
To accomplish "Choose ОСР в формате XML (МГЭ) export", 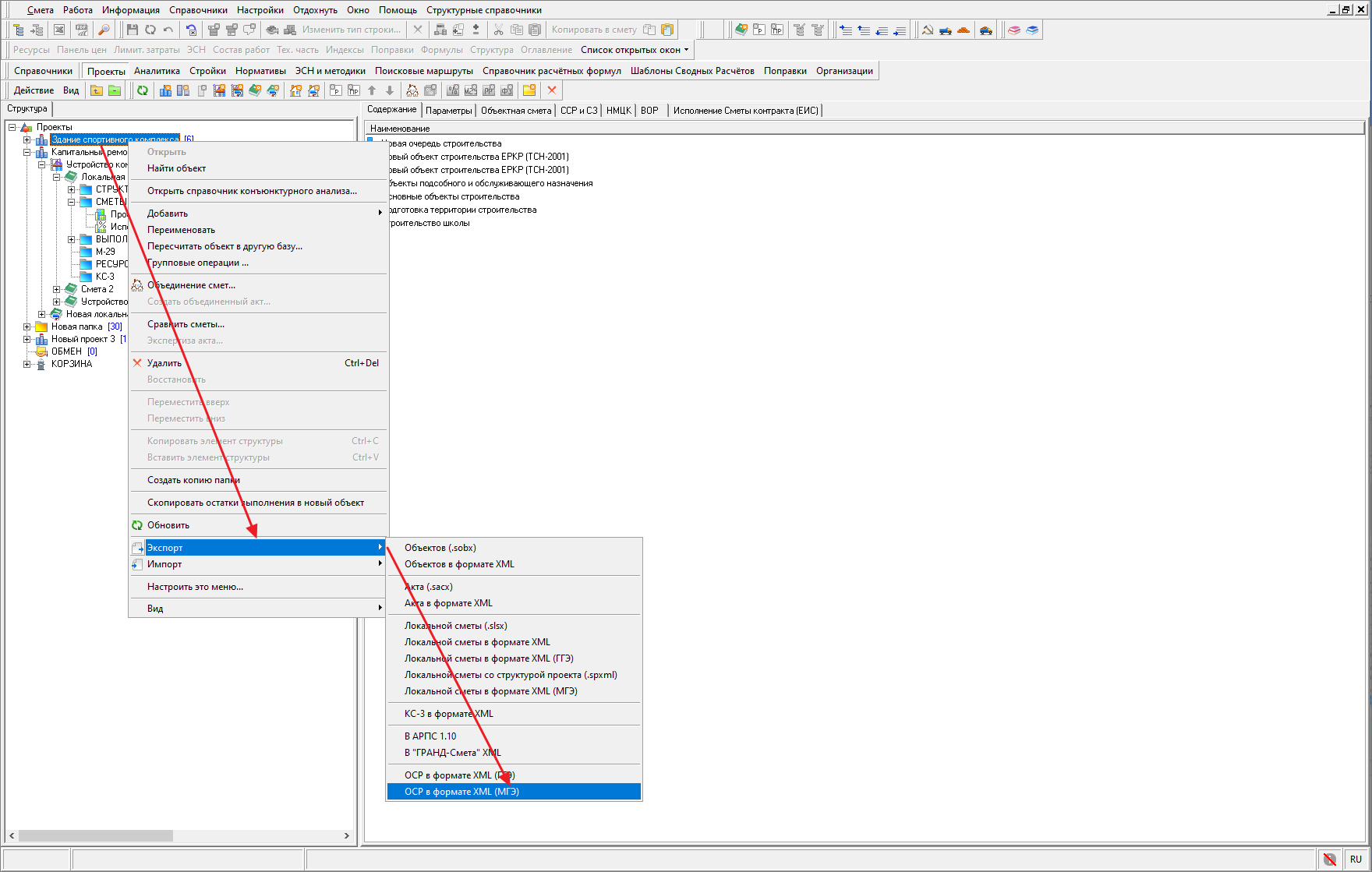I will [x=461, y=792].
